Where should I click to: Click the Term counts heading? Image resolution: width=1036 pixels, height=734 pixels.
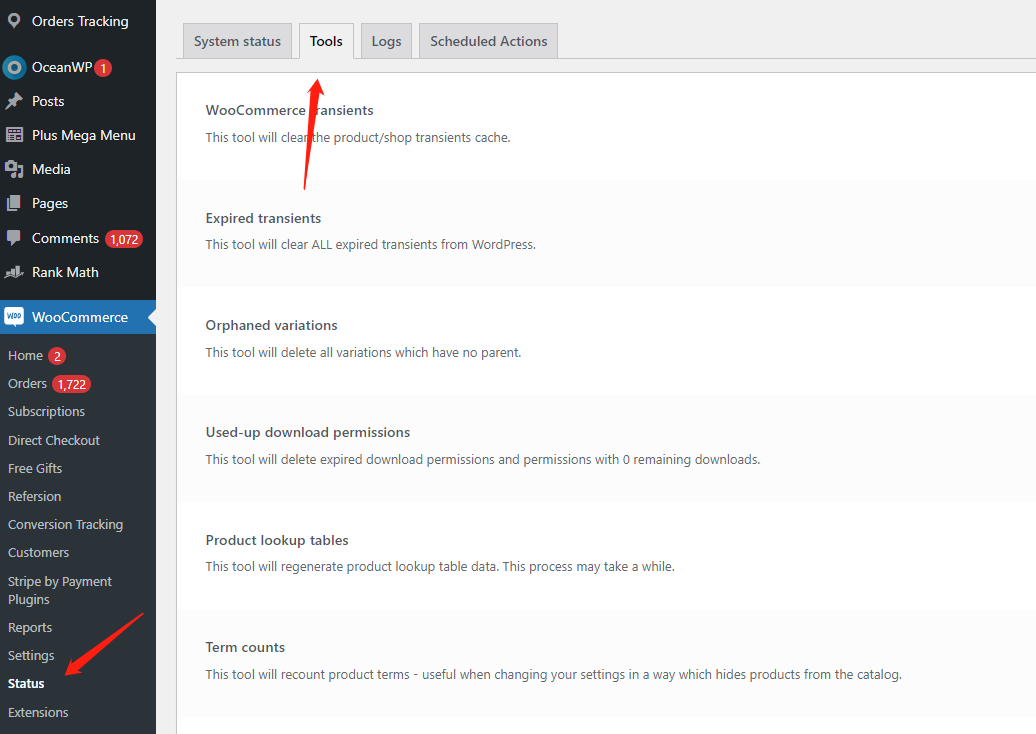coord(245,647)
